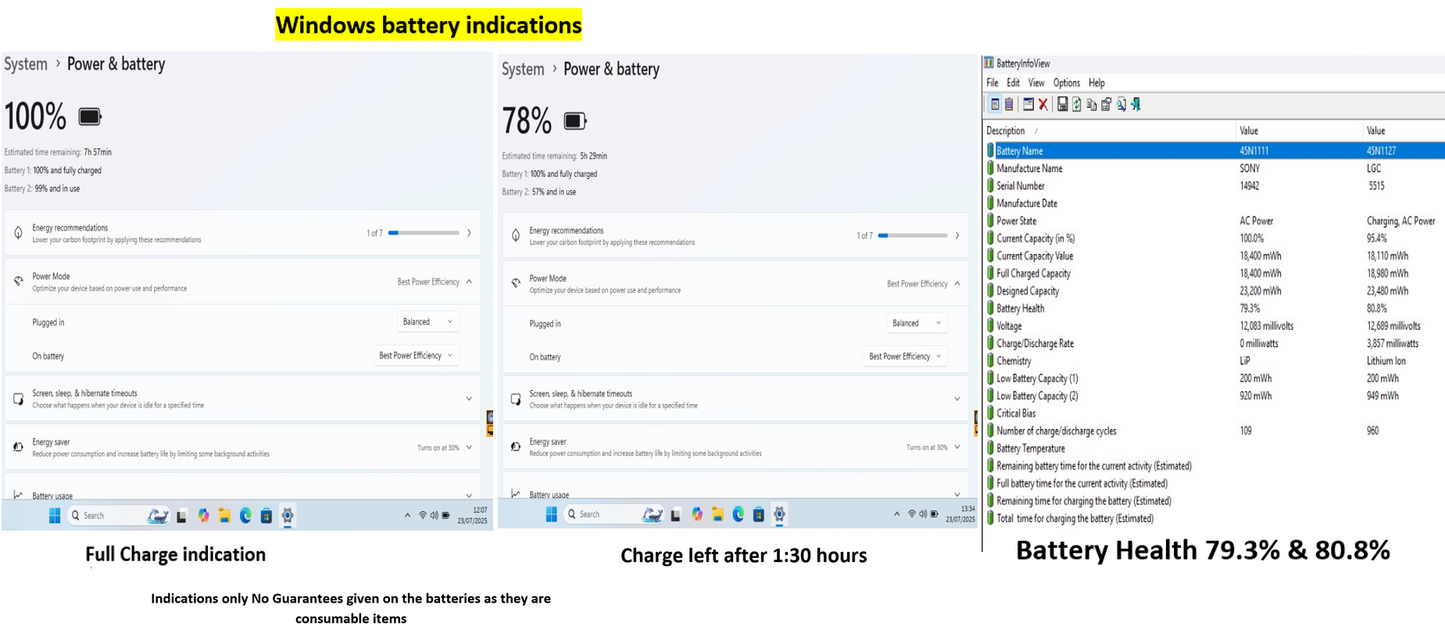Expand Battery usage section in 78% window
Screen dimensions: 1445x630
(957, 493)
